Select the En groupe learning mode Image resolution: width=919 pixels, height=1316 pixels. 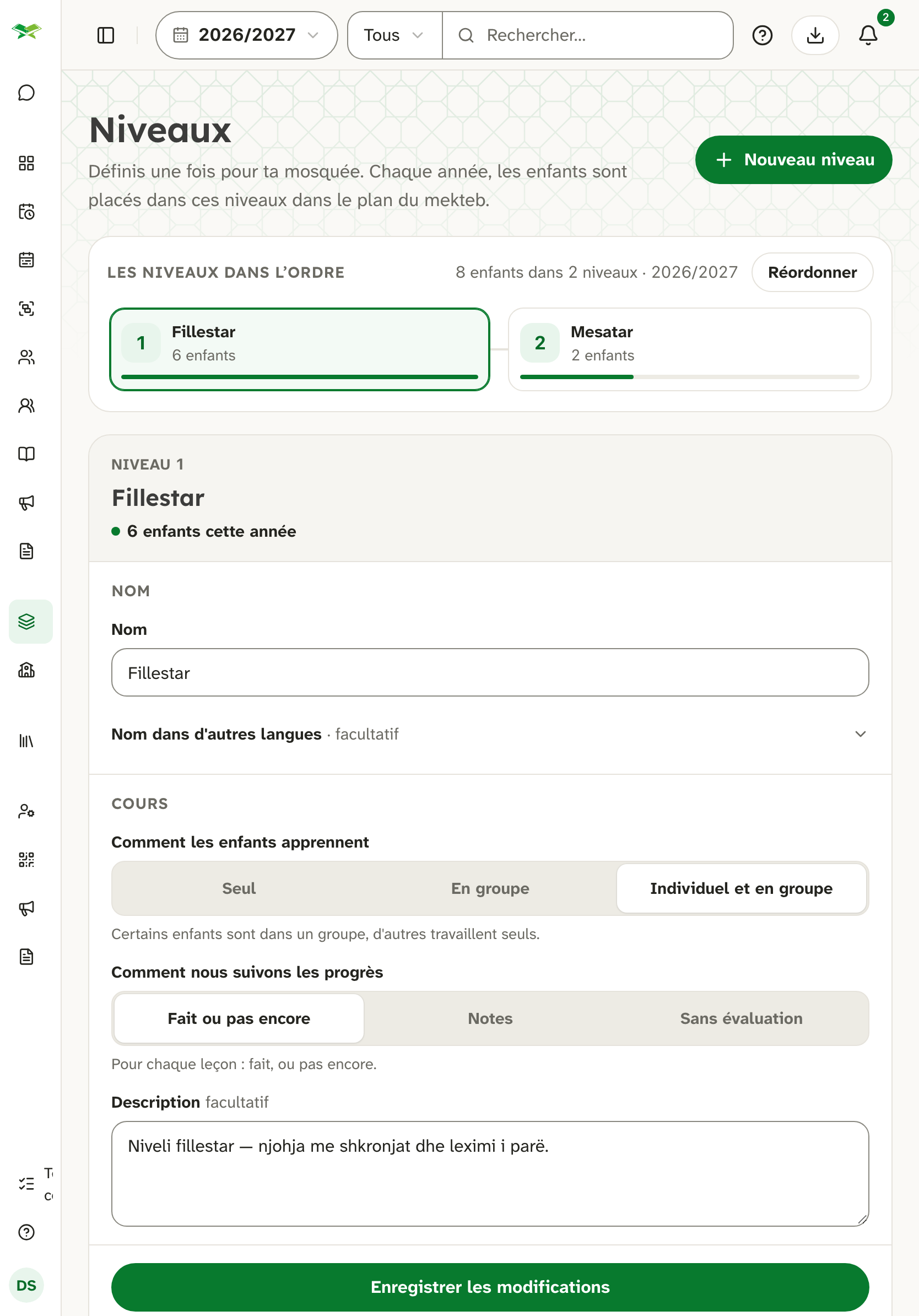(490, 888)
